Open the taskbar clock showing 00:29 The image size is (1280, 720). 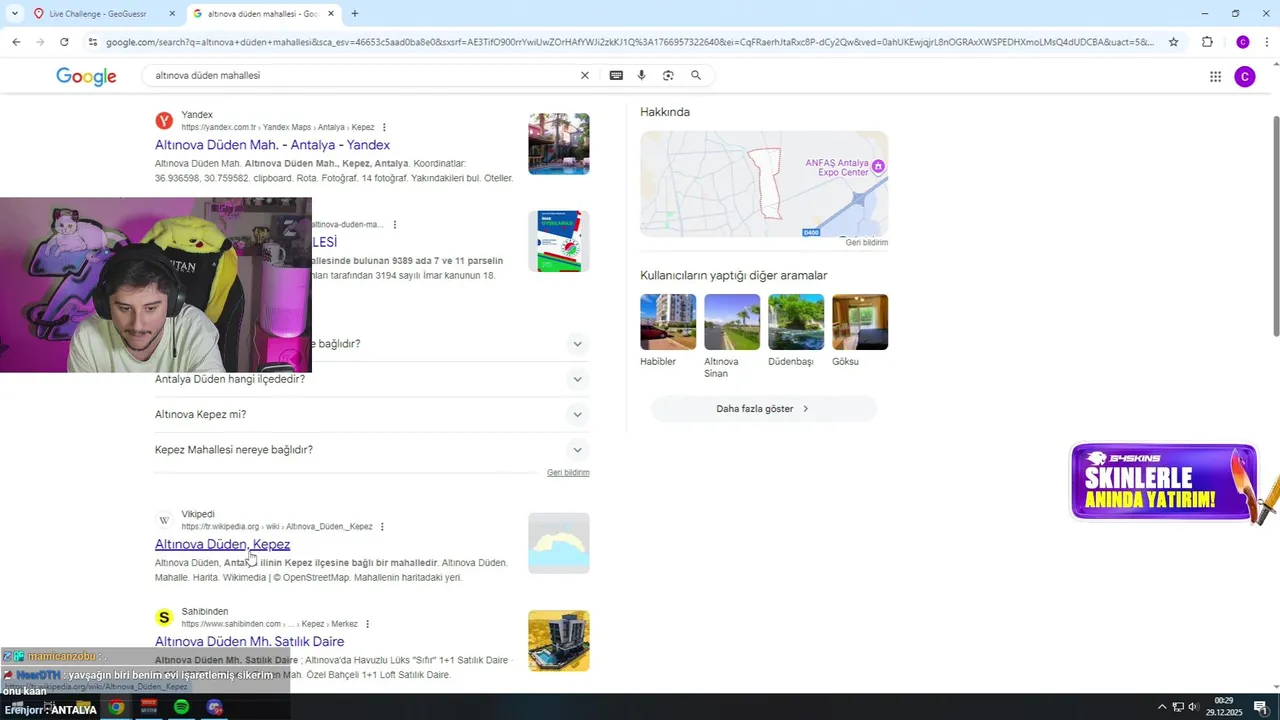(1224, 707)
